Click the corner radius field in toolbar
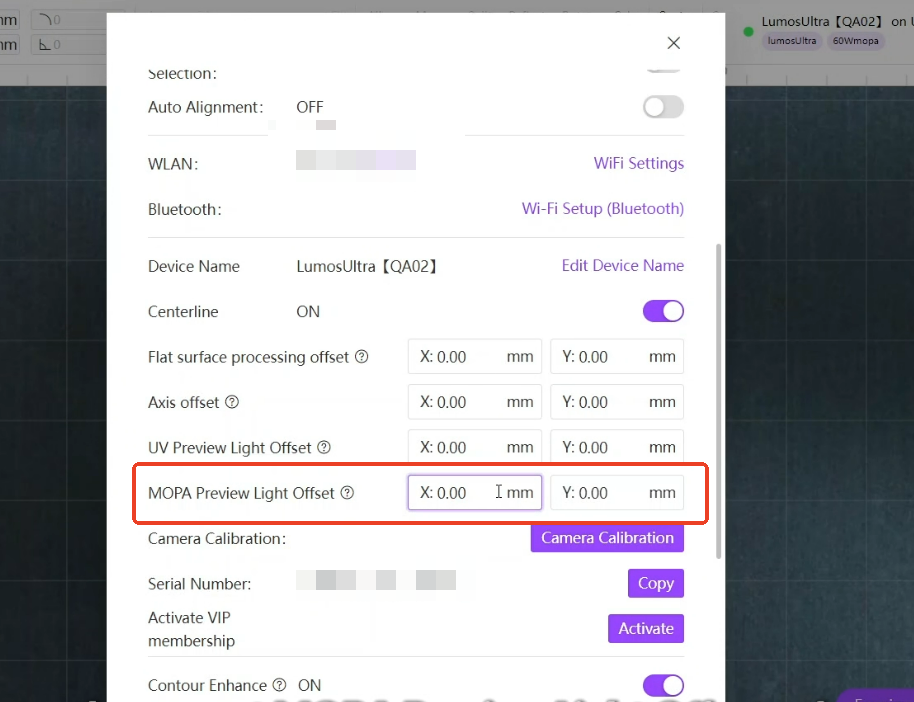The image size is (914, 702). click(68, 20)
